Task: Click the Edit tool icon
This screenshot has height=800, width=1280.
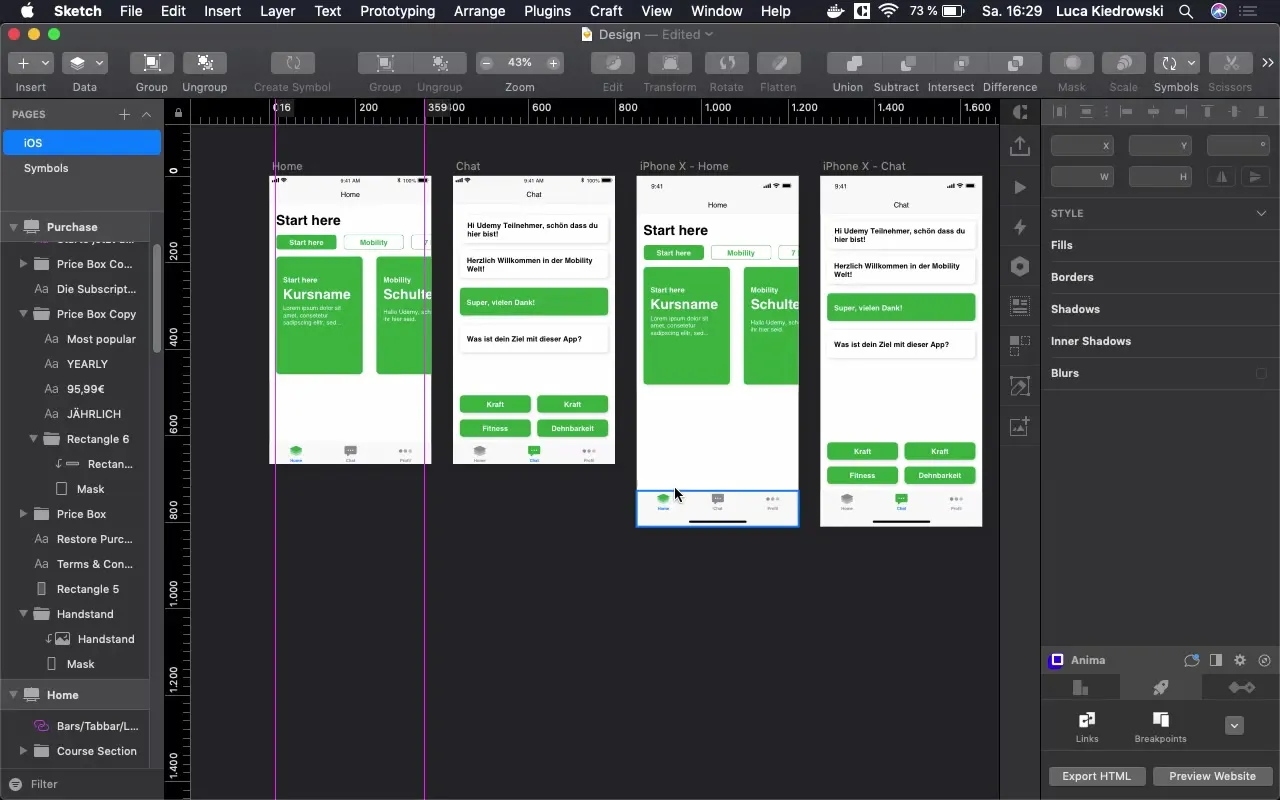Action: [x=613, y=63]
